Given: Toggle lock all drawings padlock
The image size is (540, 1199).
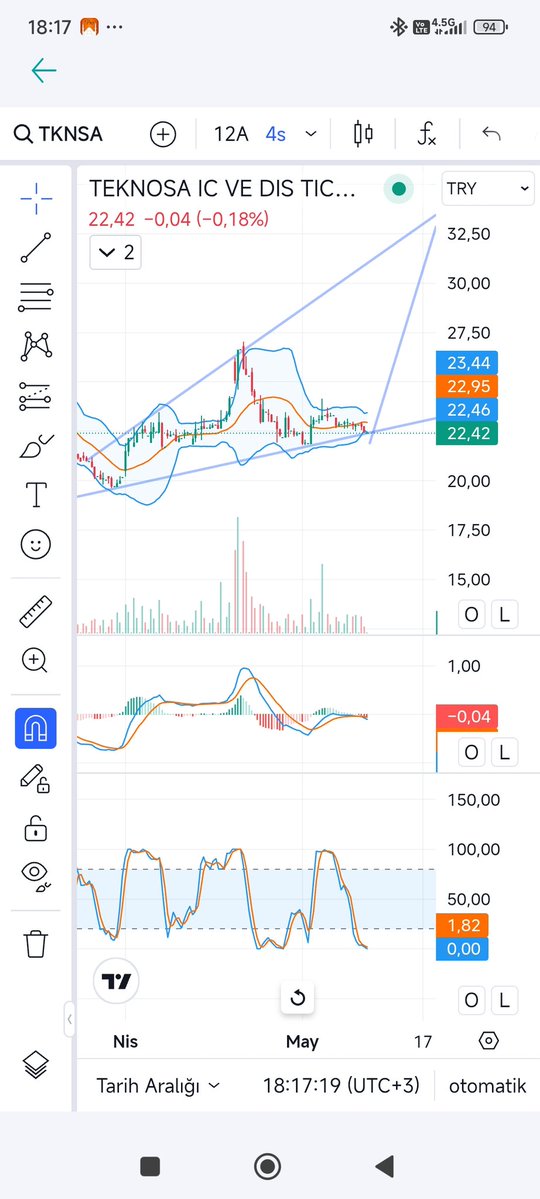Looking at the screenshot, I should click(x=36, y=828).
